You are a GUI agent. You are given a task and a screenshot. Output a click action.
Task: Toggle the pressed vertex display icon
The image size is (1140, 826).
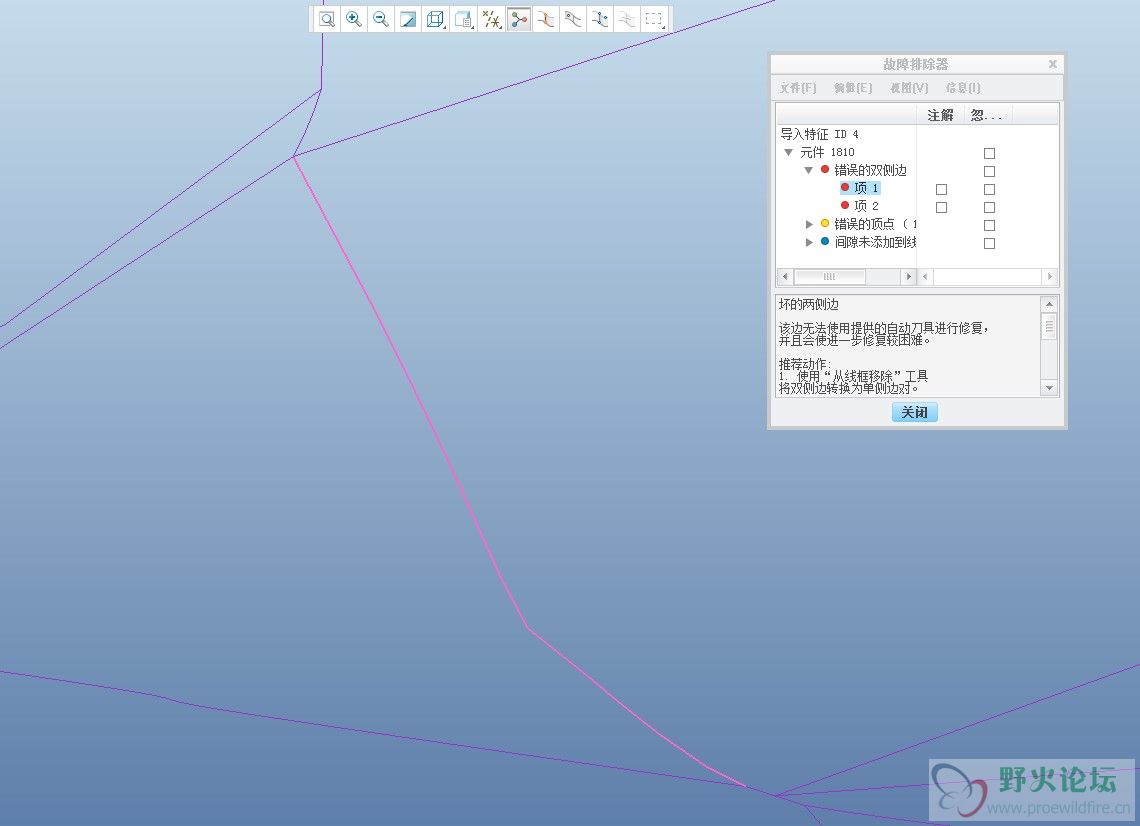pyautogui.click(x=518, y=19)
